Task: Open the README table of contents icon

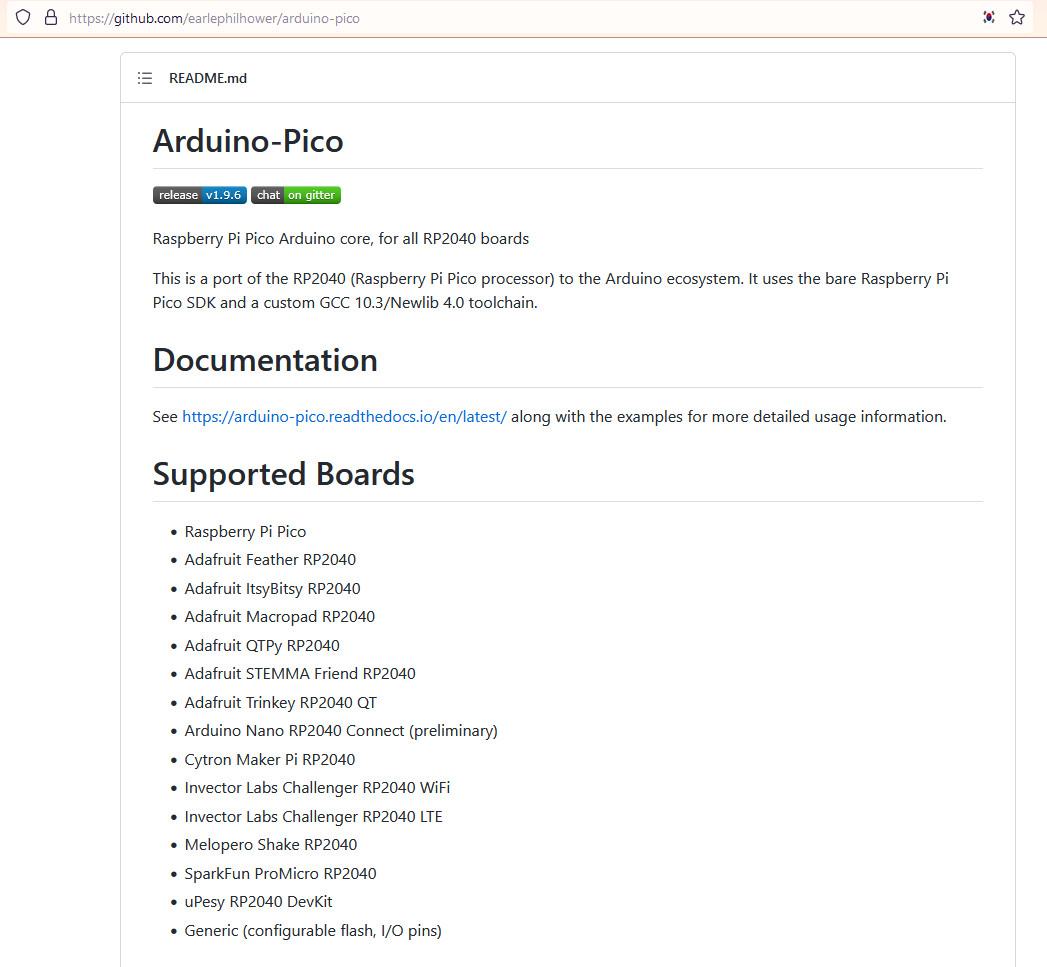Action: tap(145, 78)
